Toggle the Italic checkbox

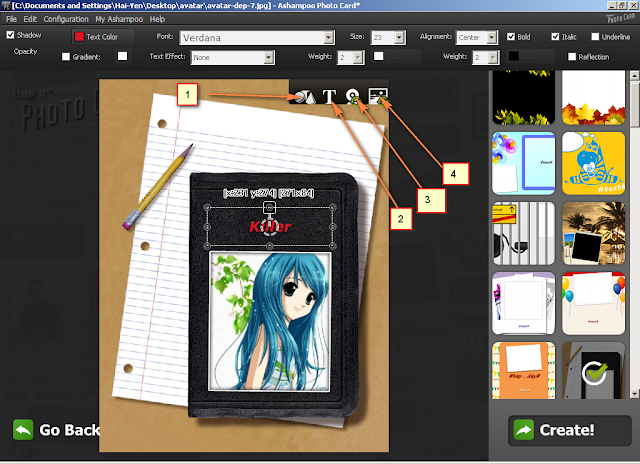click(x=555, y=37)
